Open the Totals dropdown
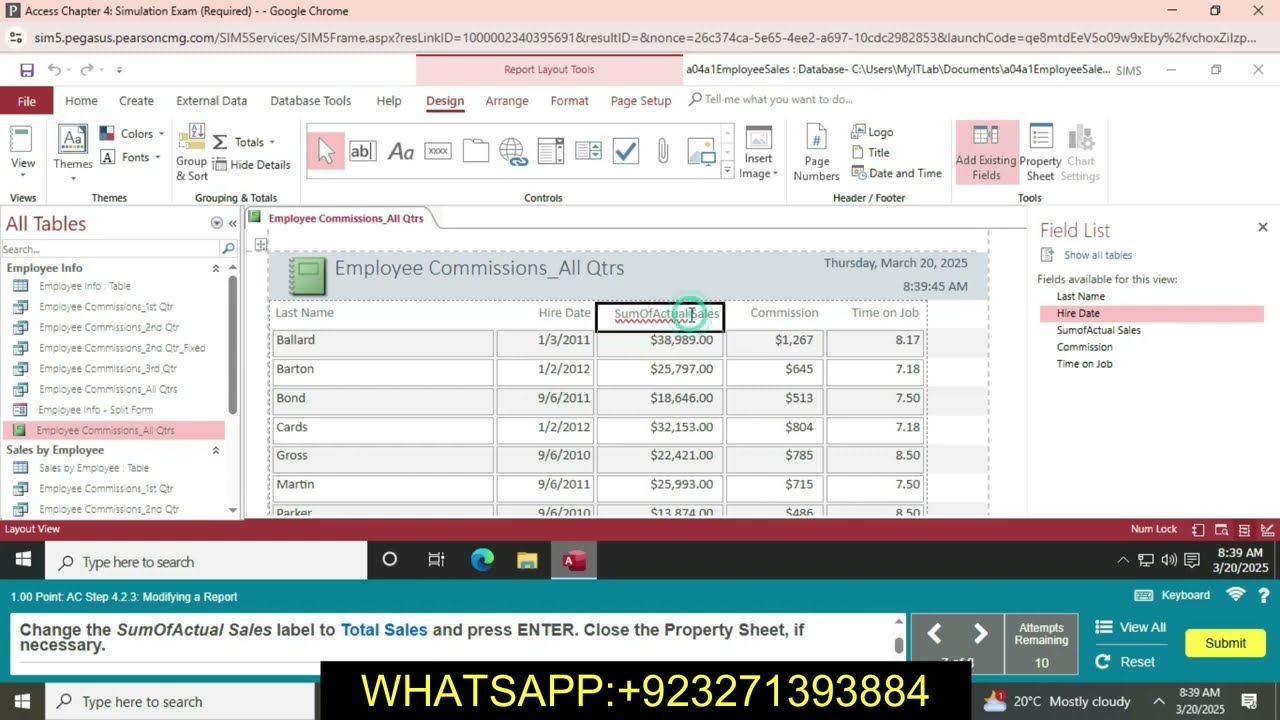 click(244, 142)
